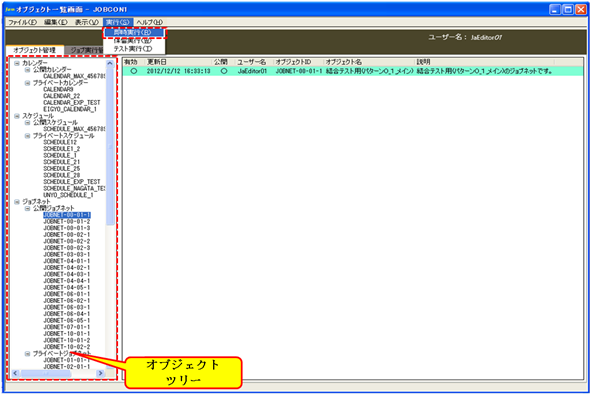Select CALENDAR9 in the tree

(x=58, y=89)
